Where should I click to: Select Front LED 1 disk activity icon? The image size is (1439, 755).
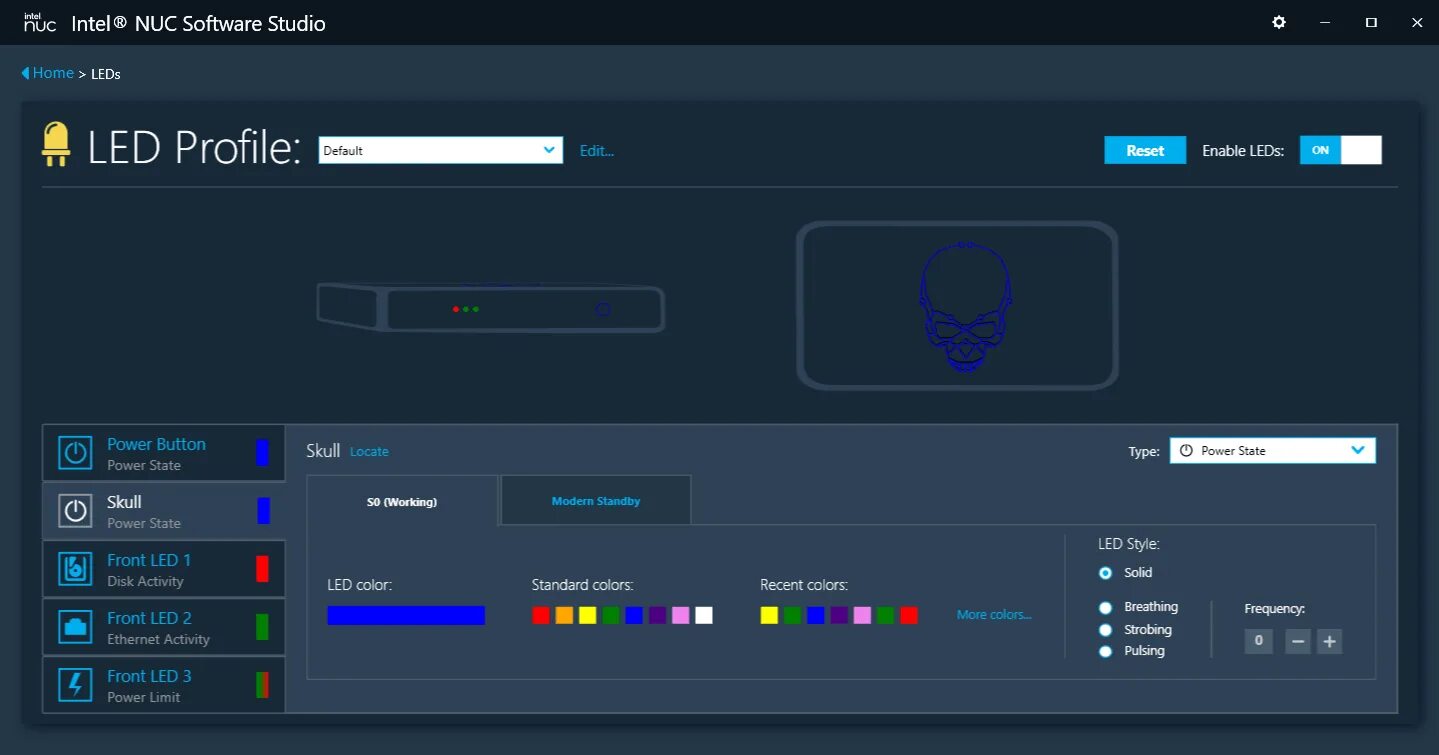[75, 569]
